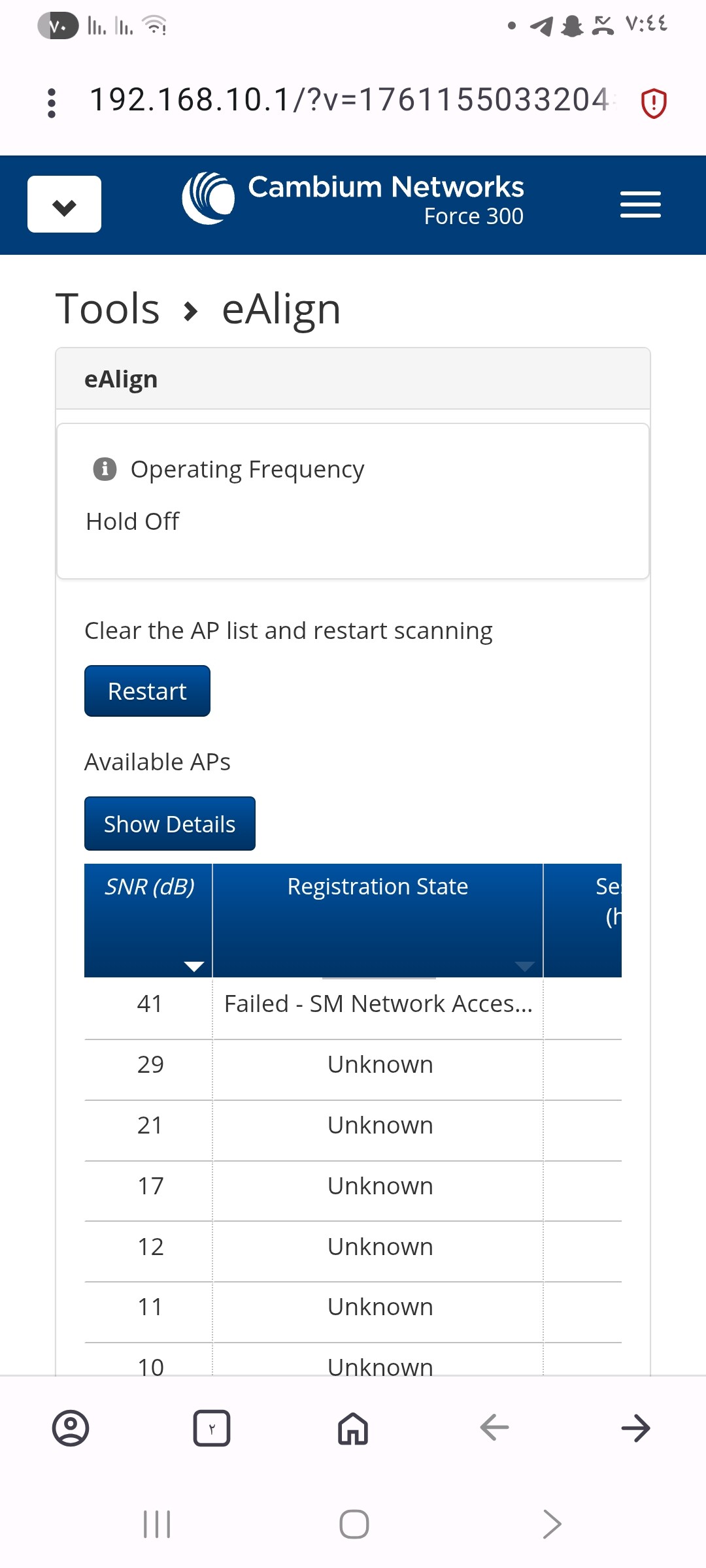This screenshot has height=1568, width=706.
Task: Select the AP row with SNR 29
Action: [x=353, y=1065]
